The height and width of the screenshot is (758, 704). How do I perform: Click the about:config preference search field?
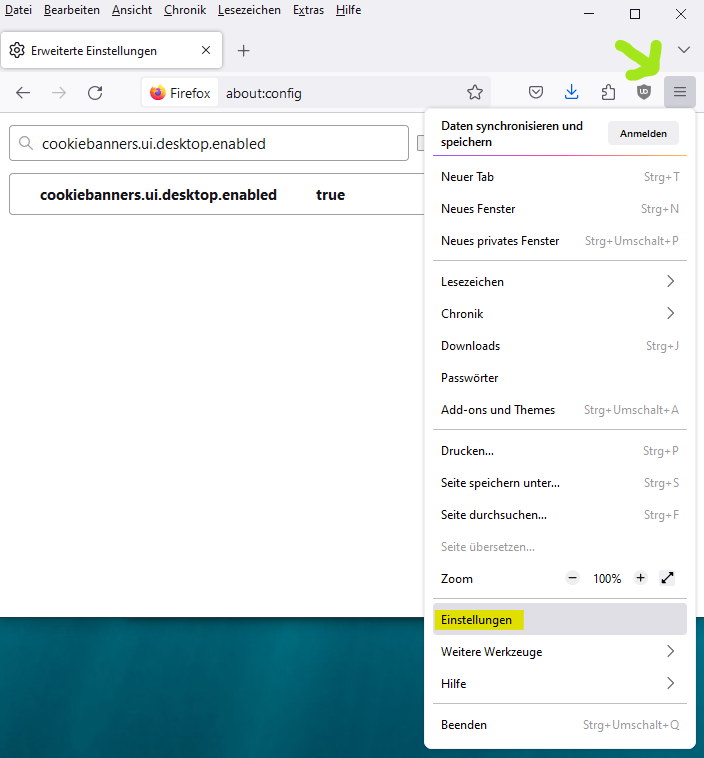click(x=220, y=143)
